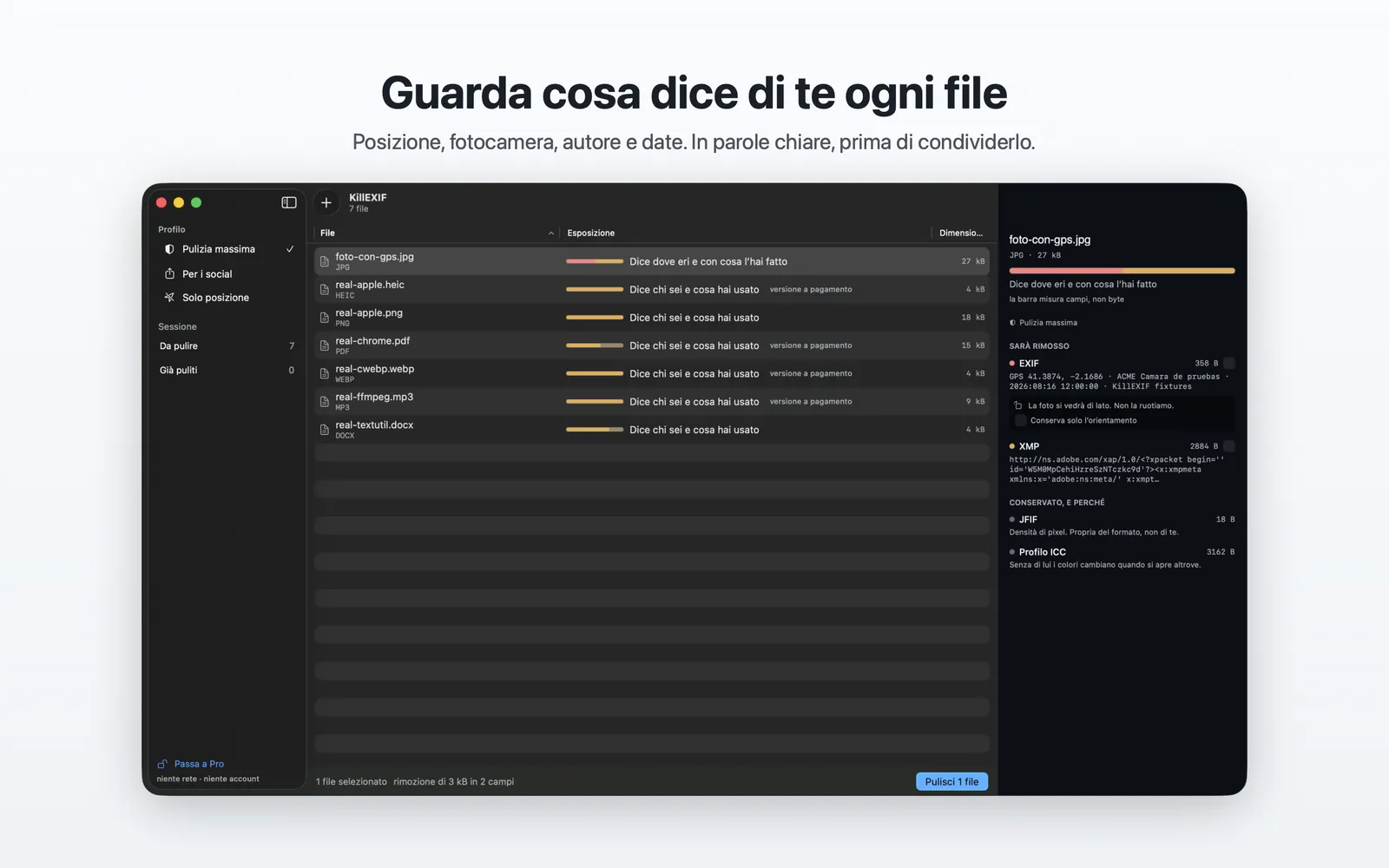Click the Profilo ICC conserved entry

(x=1122, y=558)
